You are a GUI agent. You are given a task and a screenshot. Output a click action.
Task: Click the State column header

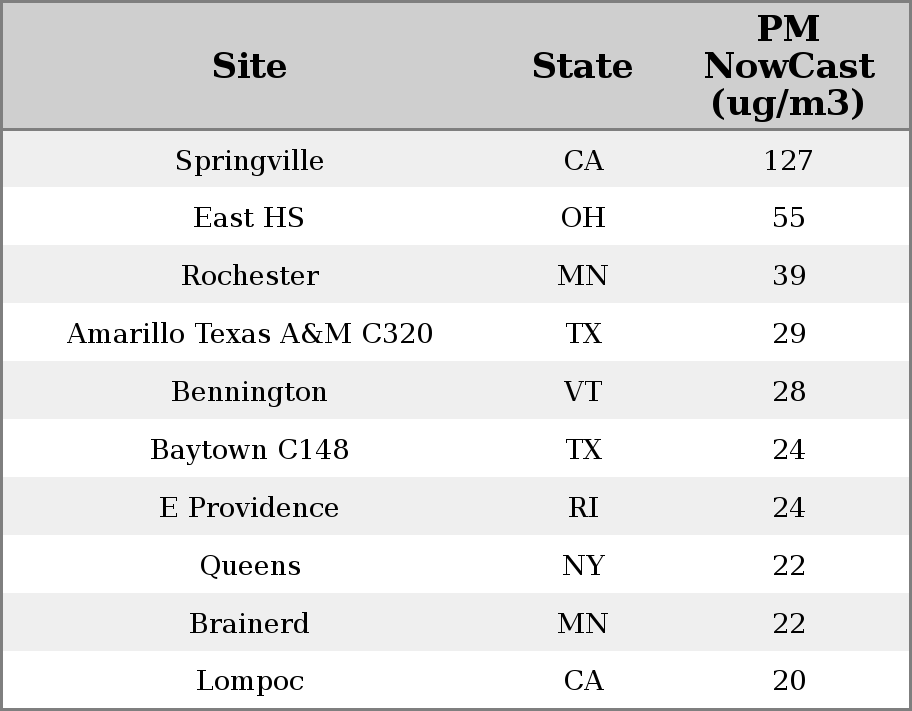pyautogui.click(x=582, y=66)
